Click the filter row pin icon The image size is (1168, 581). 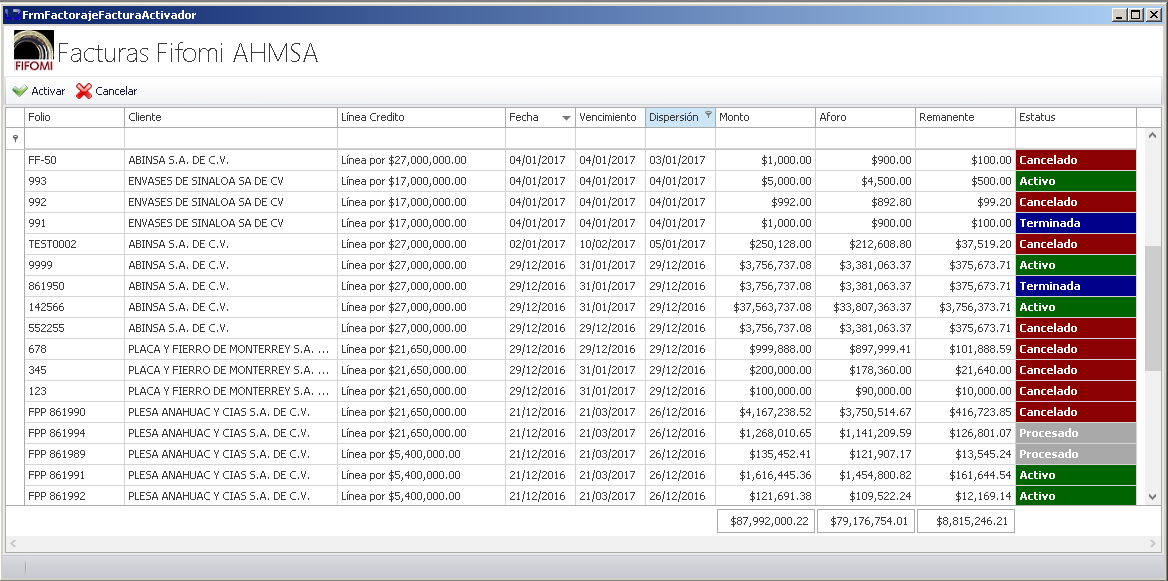click(x=16, y=139)
